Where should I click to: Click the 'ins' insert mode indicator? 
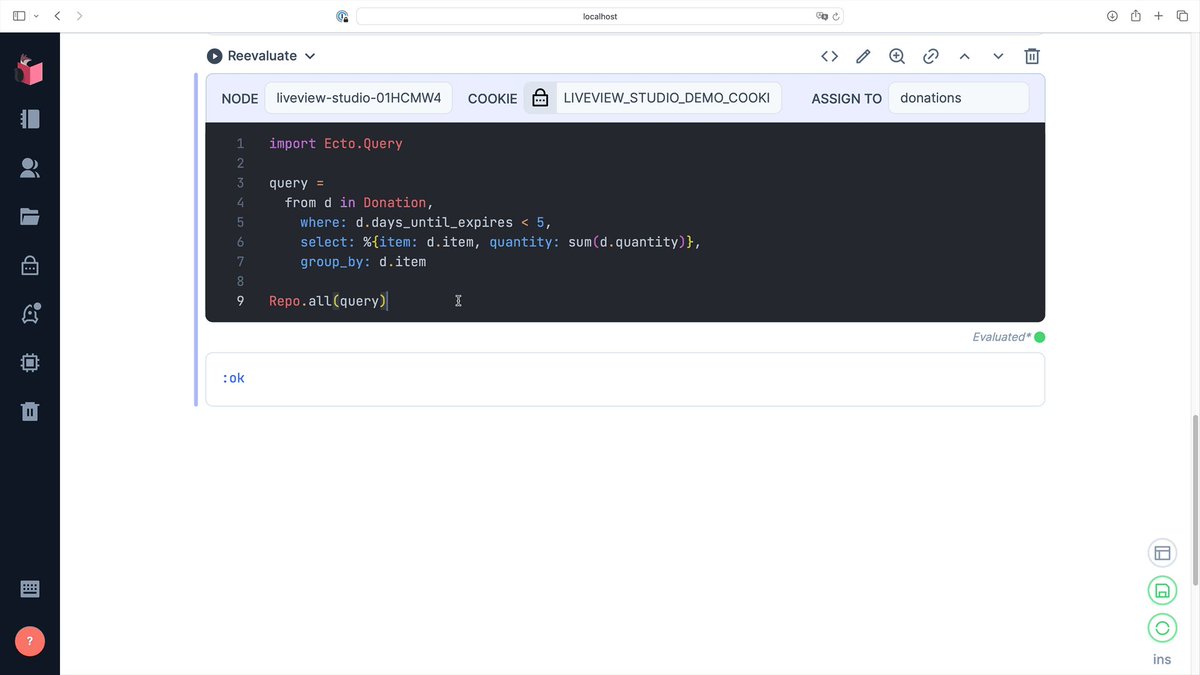(x=1162, y=659)
